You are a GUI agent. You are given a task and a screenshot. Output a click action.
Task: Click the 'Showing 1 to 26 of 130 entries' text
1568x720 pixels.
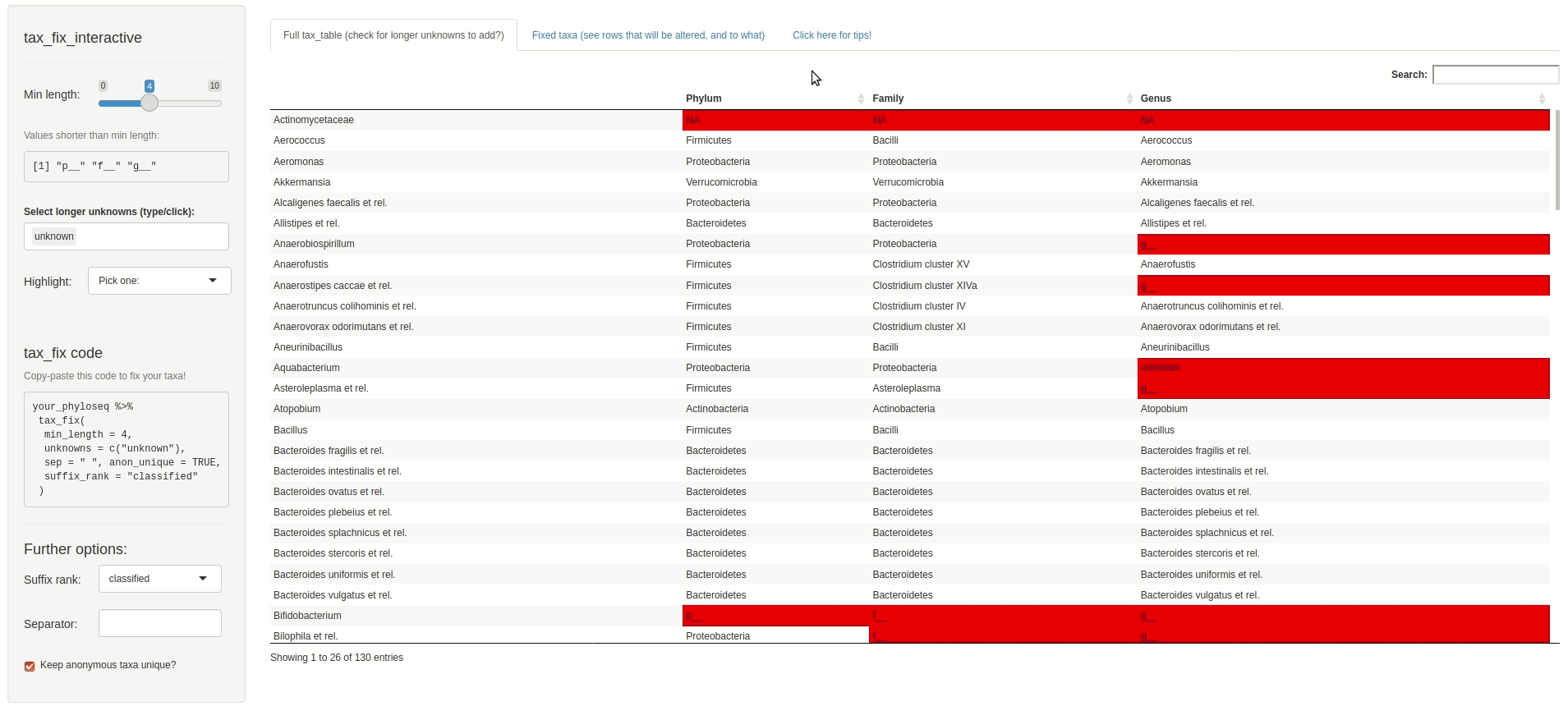tap(337, 658)
